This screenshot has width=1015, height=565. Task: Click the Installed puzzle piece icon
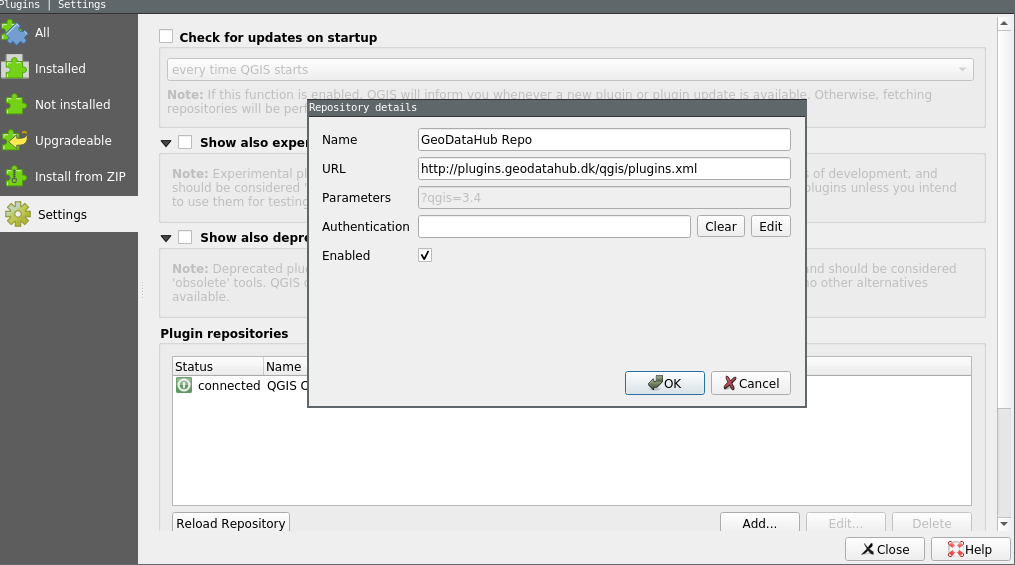[15, 68]
